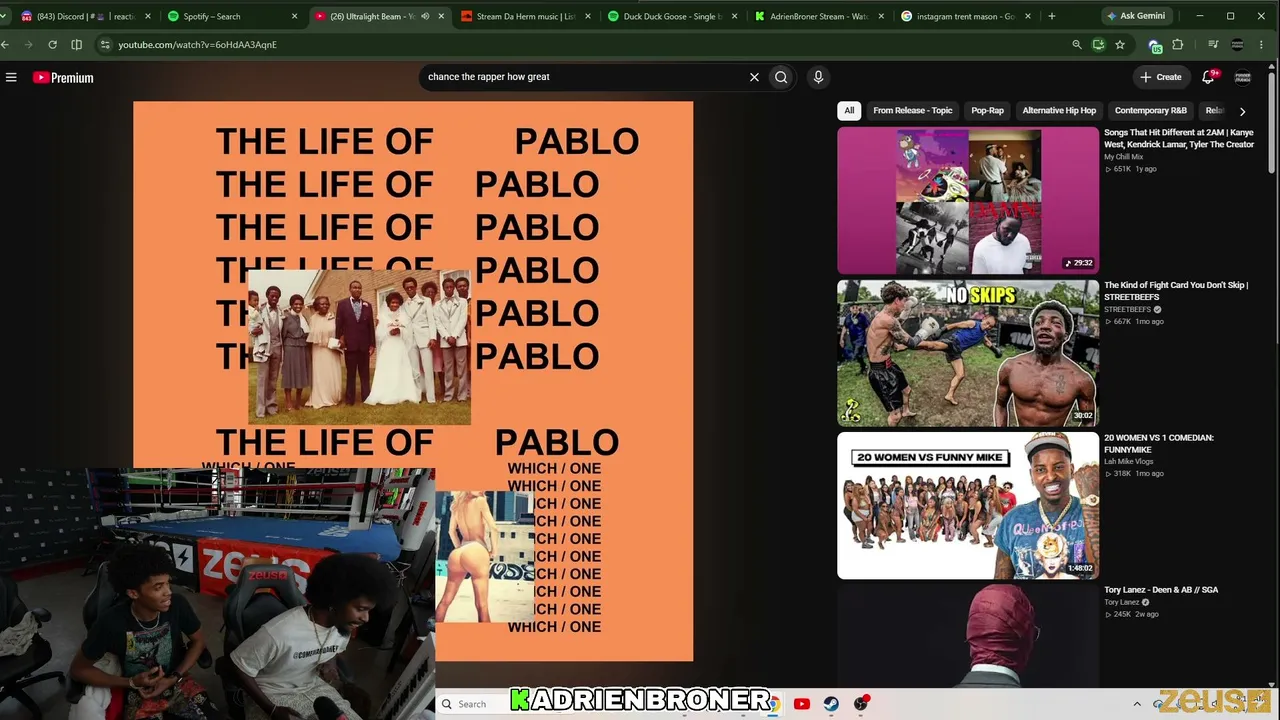Click the address bar URL
The image size is (1280, 720).
pos(197,45)
